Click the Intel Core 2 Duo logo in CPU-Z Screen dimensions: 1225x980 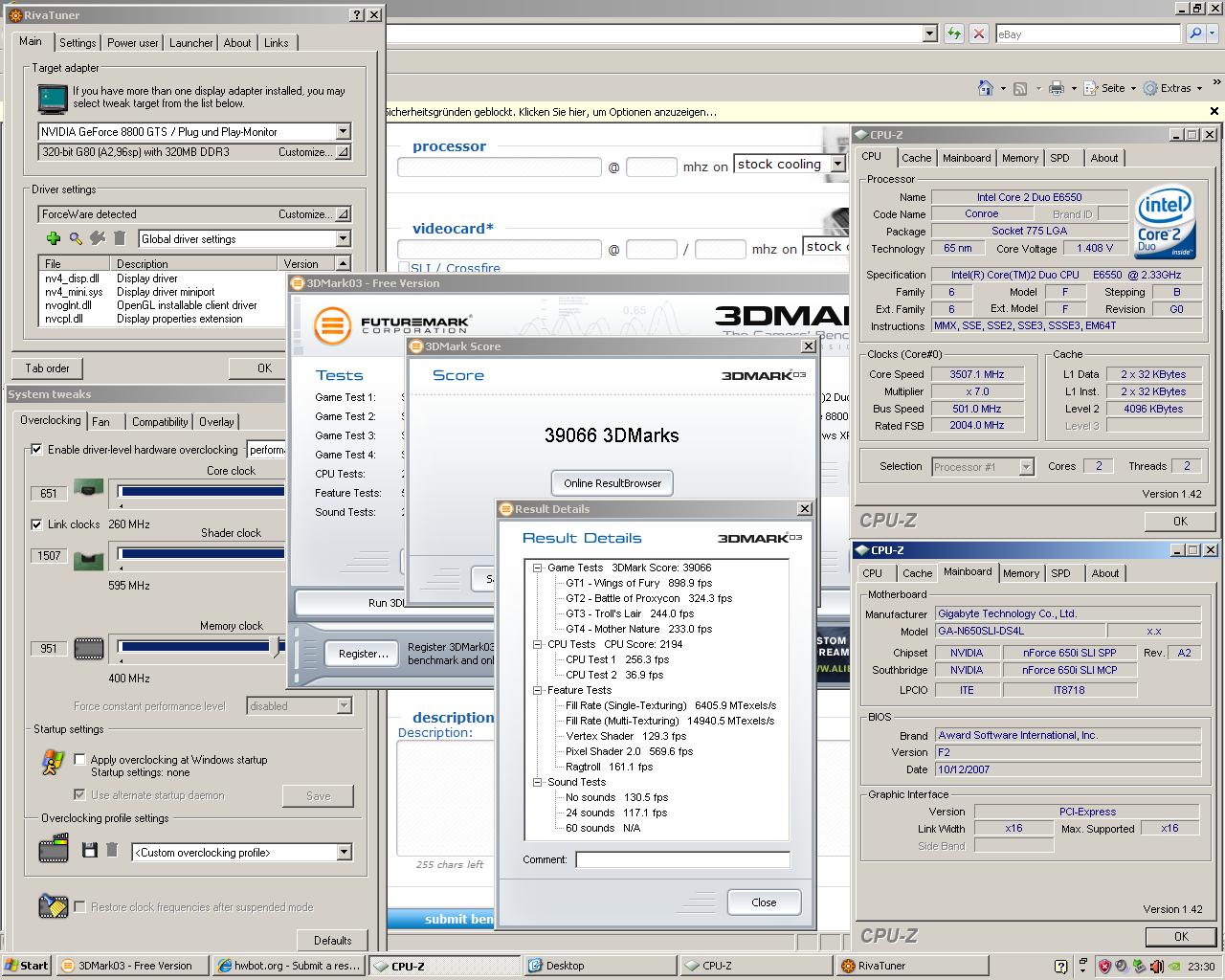click(x=1165, y=224)
